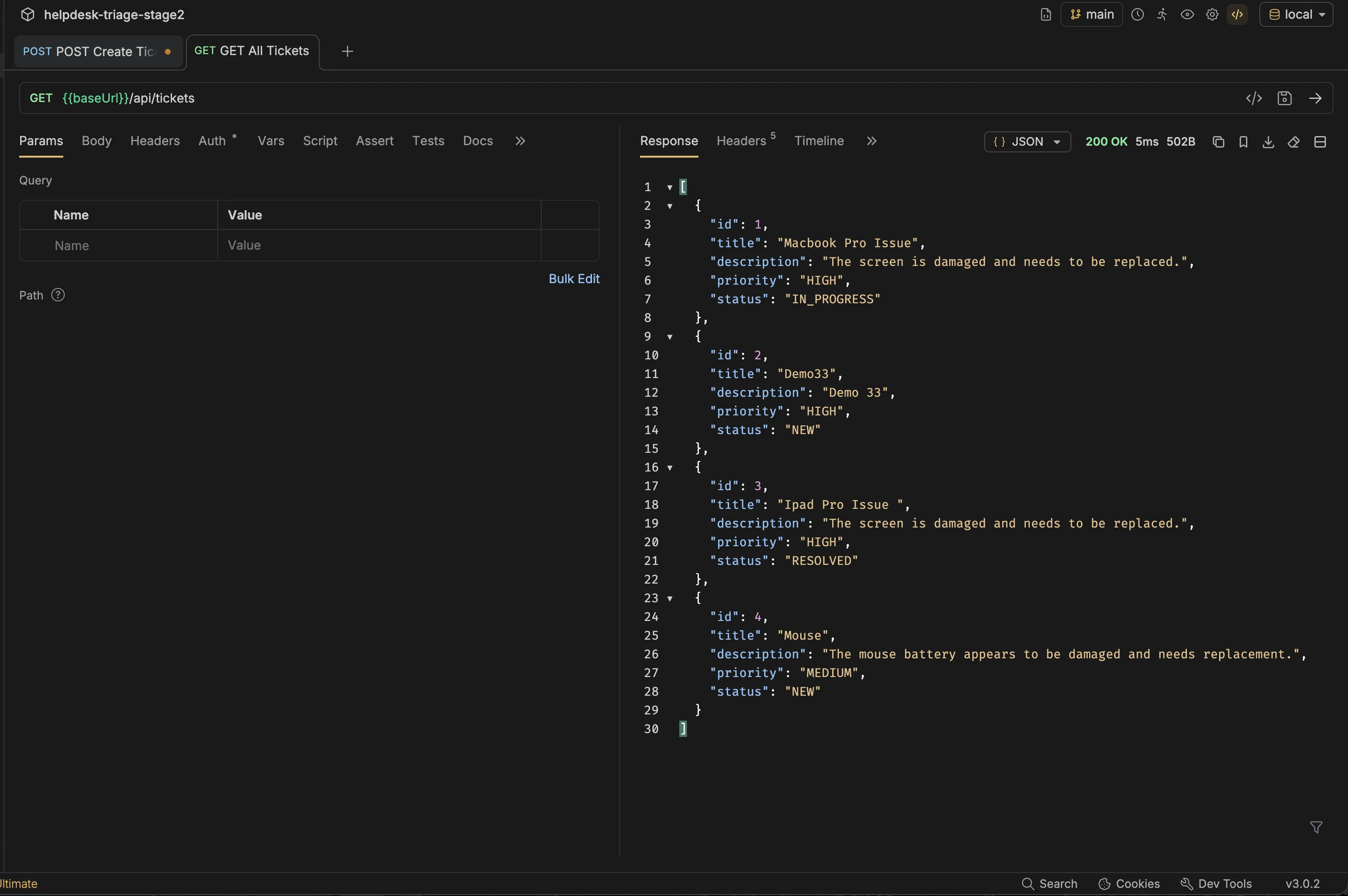Collapse the root array at line 1

(x=669, y=187)
